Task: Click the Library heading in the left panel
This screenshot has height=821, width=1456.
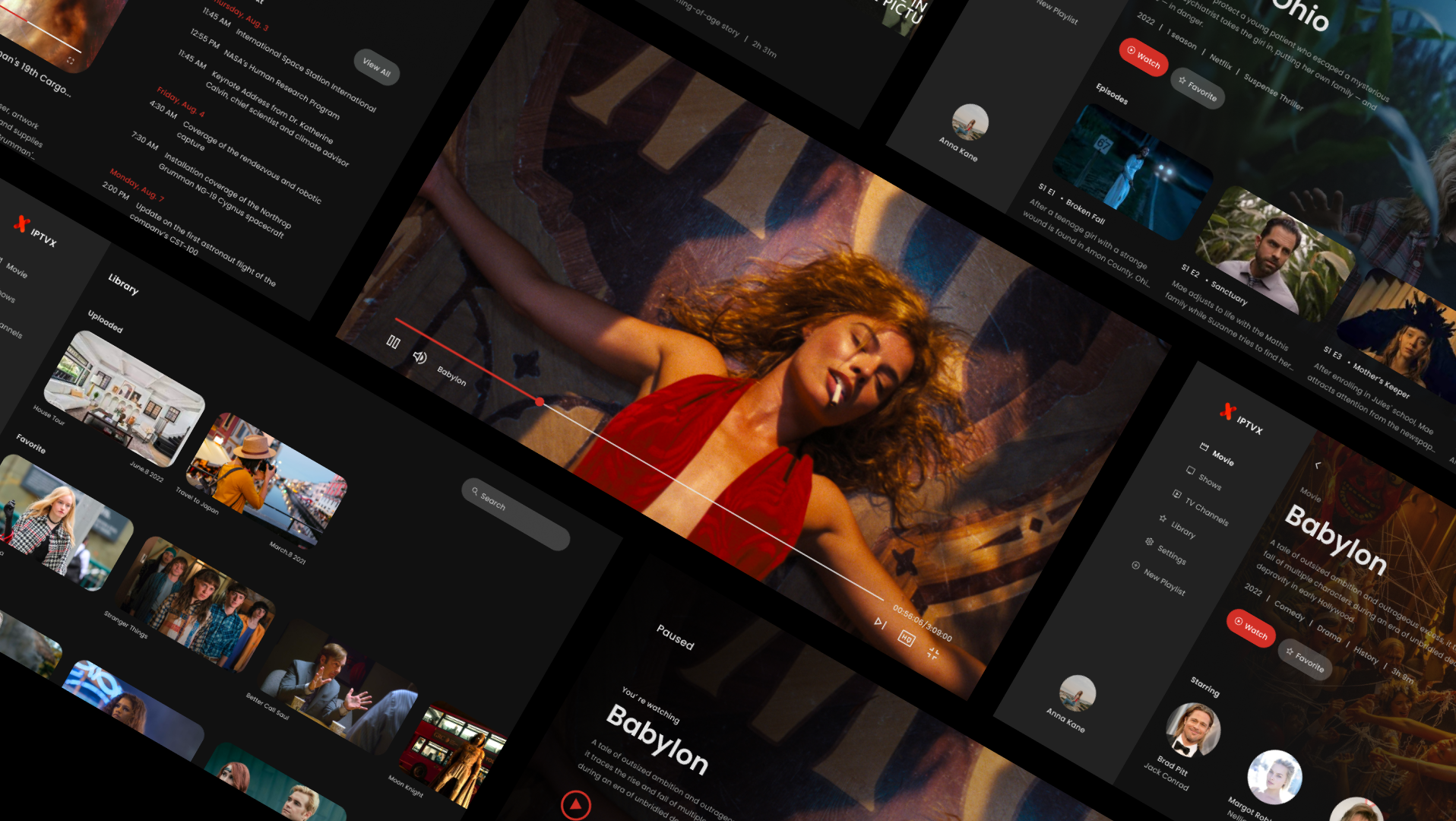Action: pos(123,284)
